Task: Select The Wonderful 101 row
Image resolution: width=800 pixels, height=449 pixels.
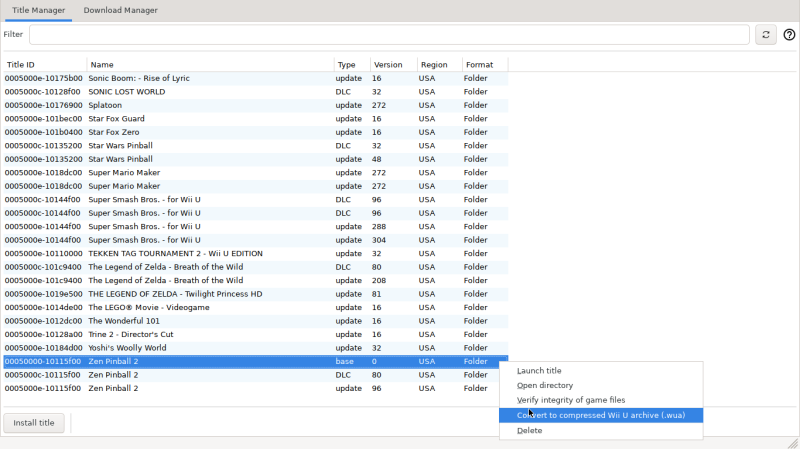Action: pyautogui.click(x=256, y=321)
